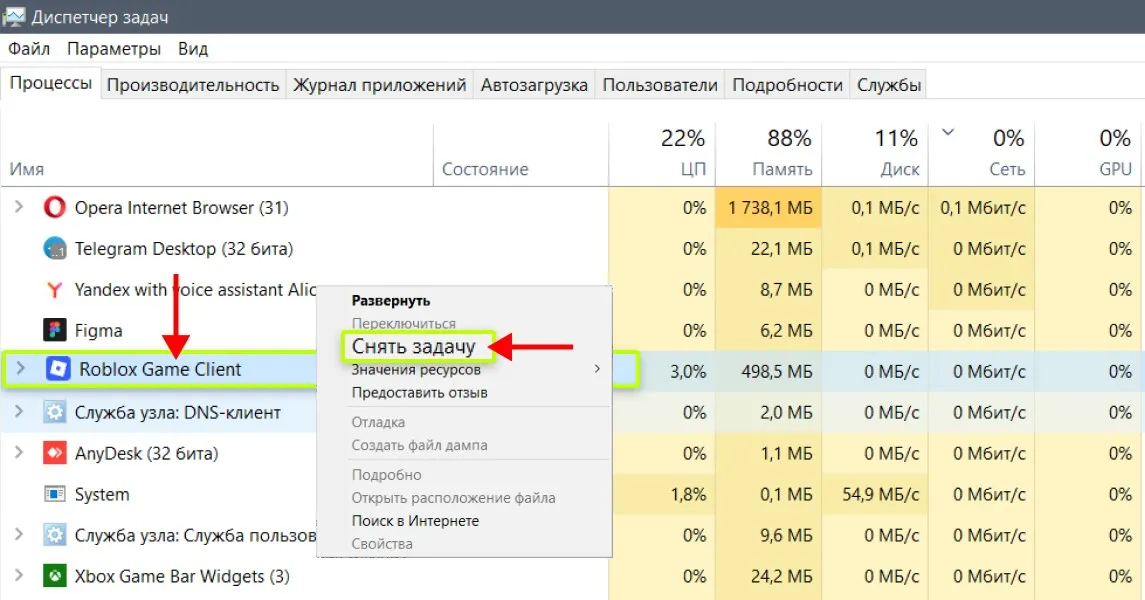Click the Figma process icon
Image resolution: width=1145 pixels, height=600 pixels.
(x=55, y=331)
